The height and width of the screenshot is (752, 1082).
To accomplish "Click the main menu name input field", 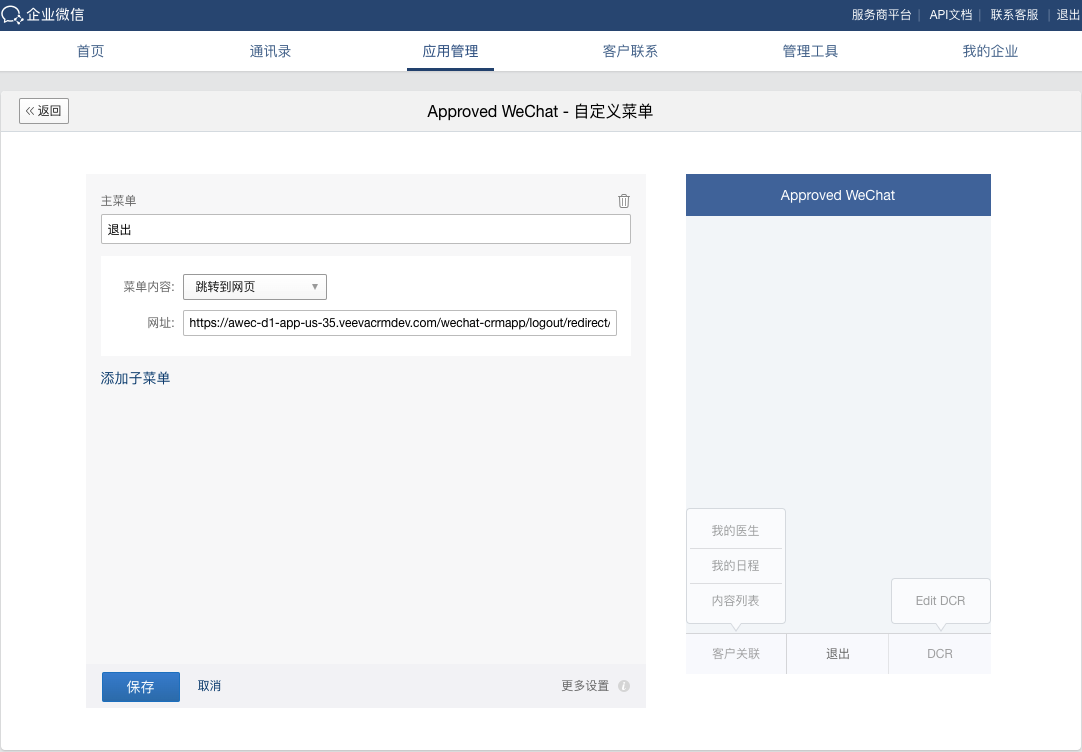I will (365, 229).
